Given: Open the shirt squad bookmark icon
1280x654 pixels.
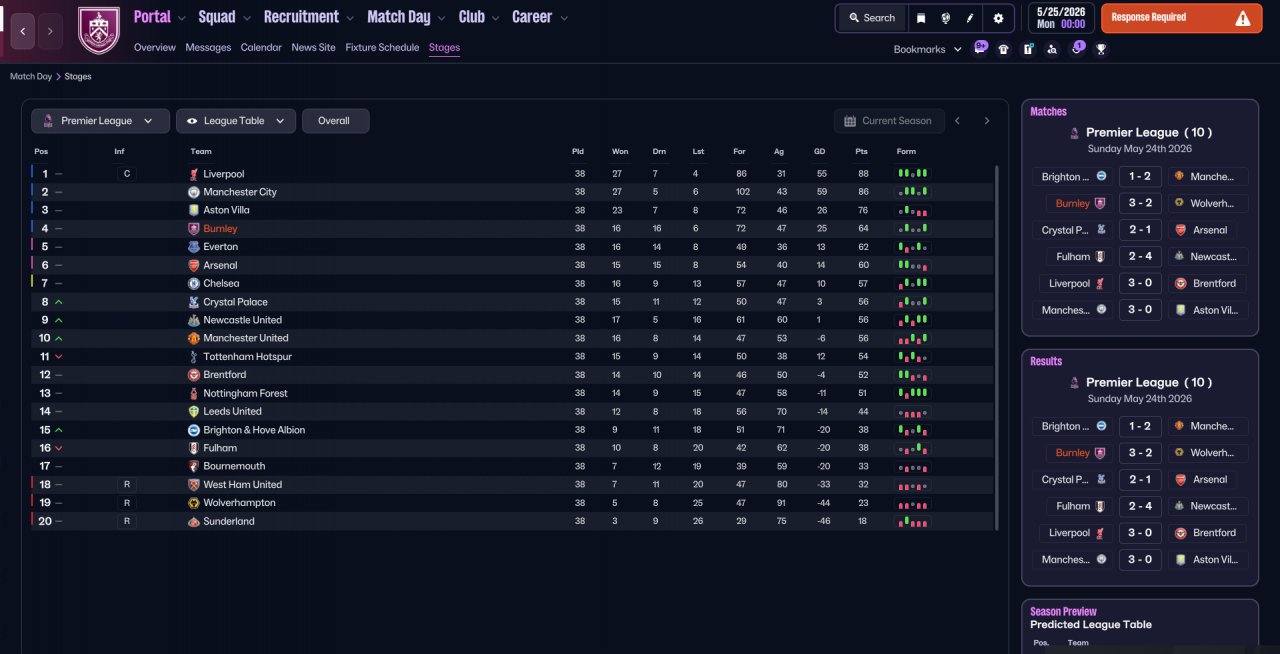Looking at the screenshot, I should click(1004, 49).
